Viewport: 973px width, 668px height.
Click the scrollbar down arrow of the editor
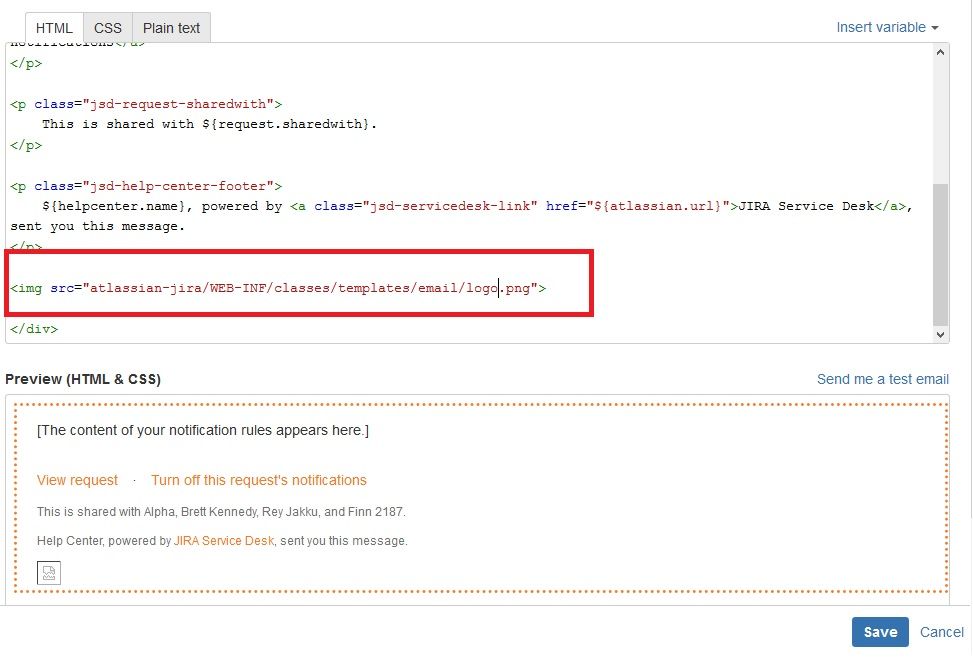click(941, 333)
